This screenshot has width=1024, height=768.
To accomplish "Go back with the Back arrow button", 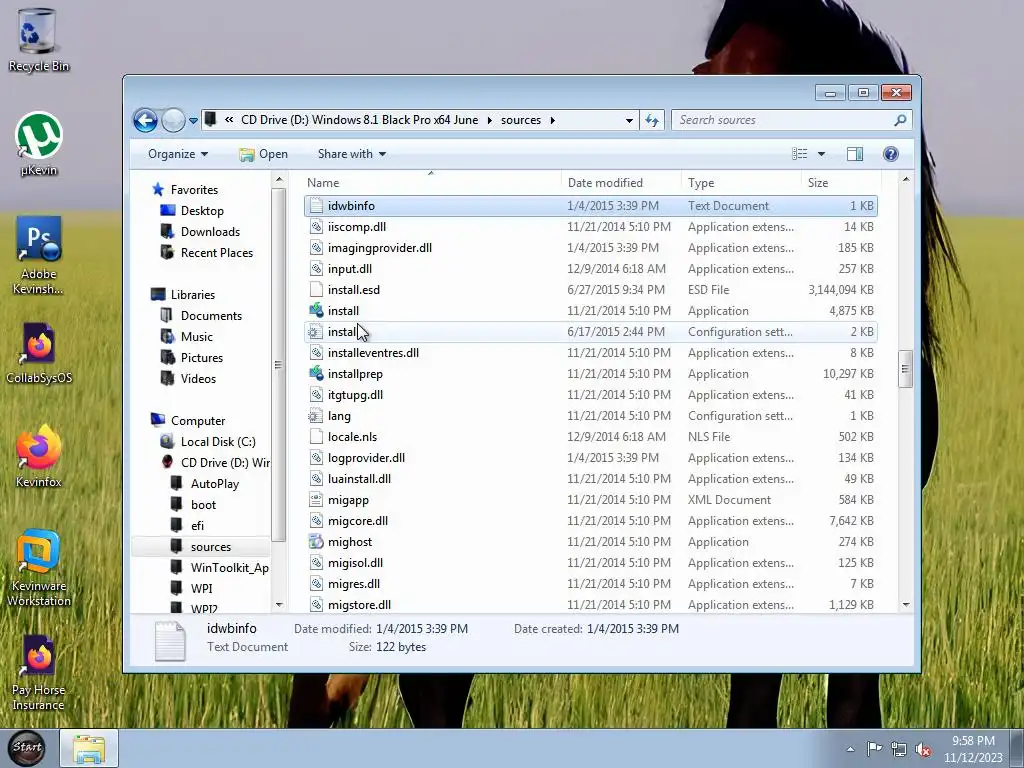I will [x=146, y=120].
